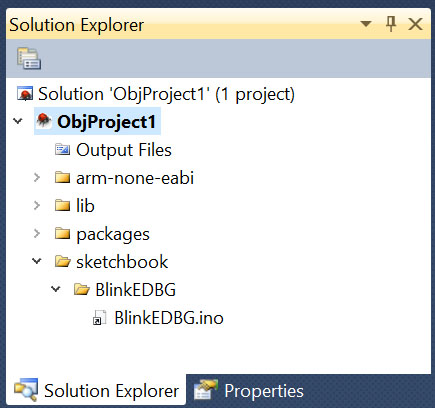Click the open sketchbook folder icon

[x=63, y=261]
